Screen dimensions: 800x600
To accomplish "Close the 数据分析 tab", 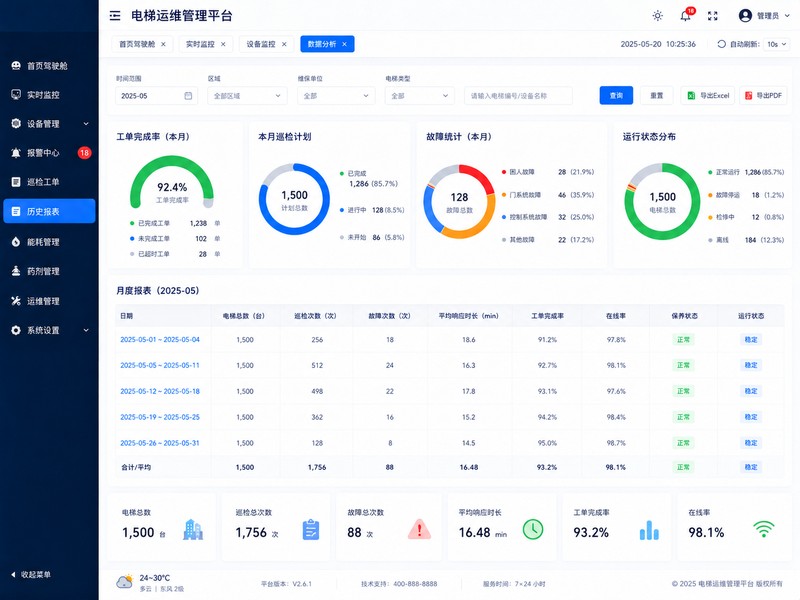I will point(344,44).
